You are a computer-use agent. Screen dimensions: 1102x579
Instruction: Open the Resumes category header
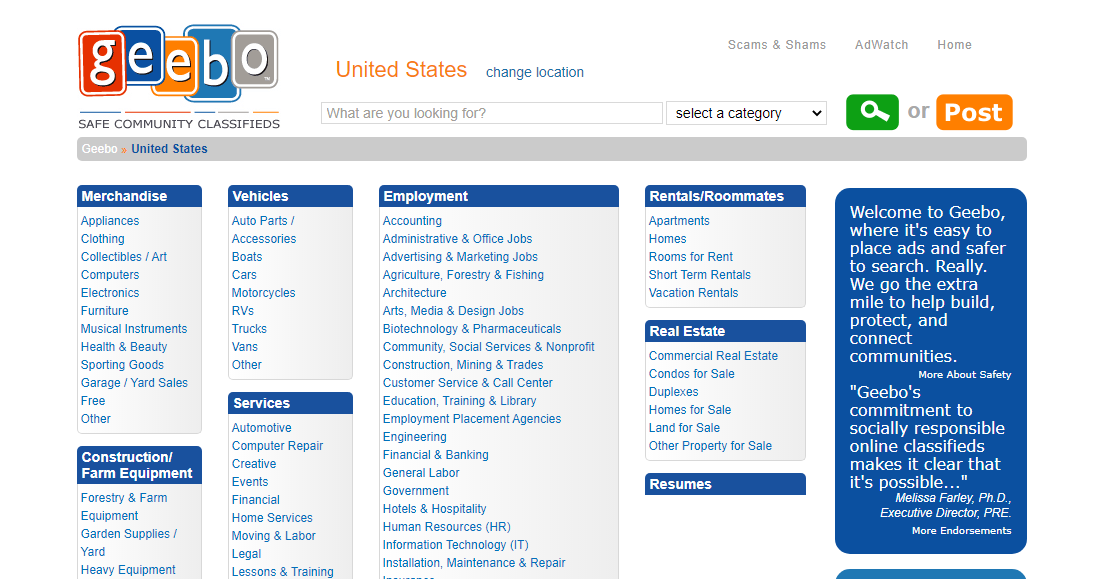point(725,484)
